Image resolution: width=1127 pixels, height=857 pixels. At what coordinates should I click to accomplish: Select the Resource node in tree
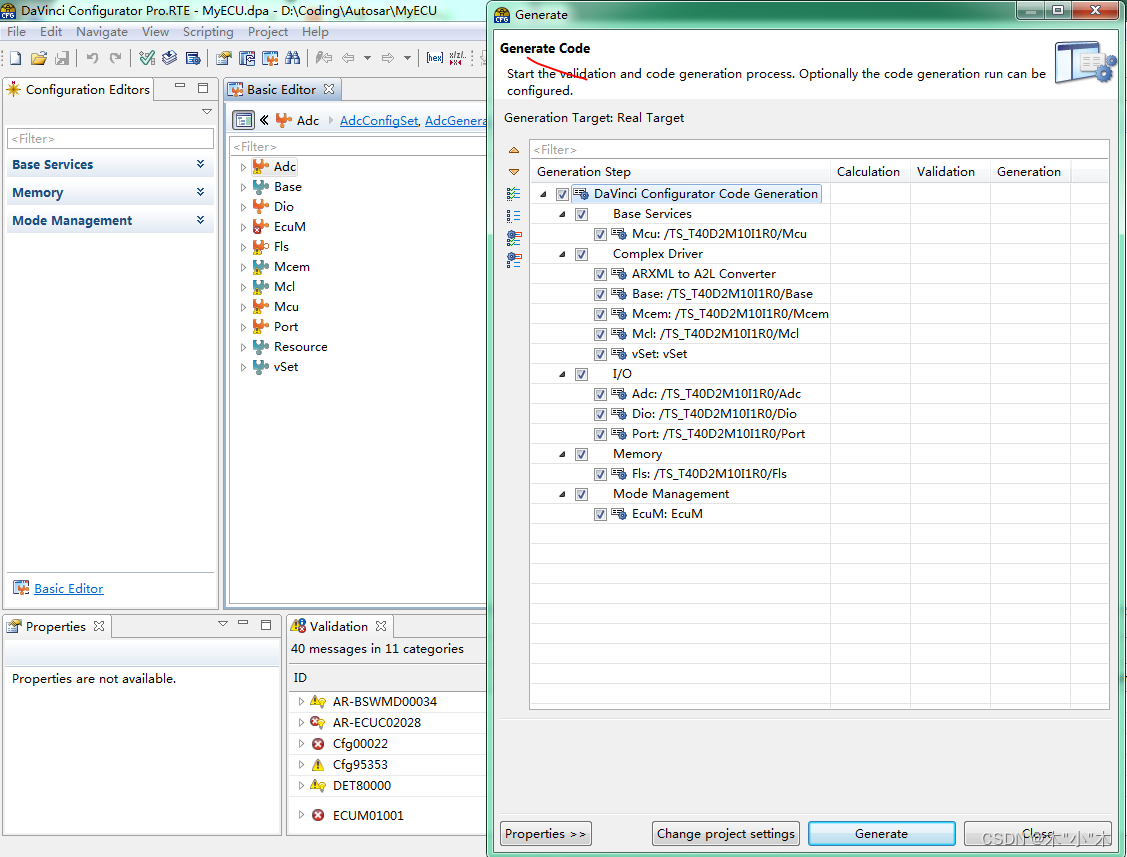[x=300, y=347]
